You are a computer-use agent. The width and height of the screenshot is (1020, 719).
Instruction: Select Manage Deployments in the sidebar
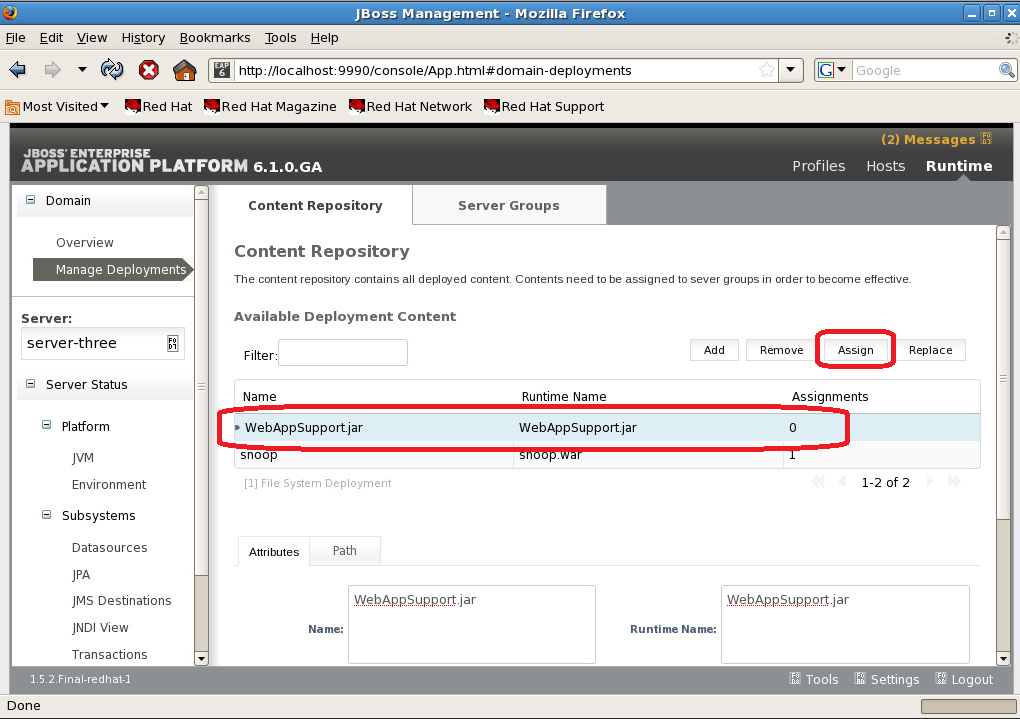coord(113,269)
